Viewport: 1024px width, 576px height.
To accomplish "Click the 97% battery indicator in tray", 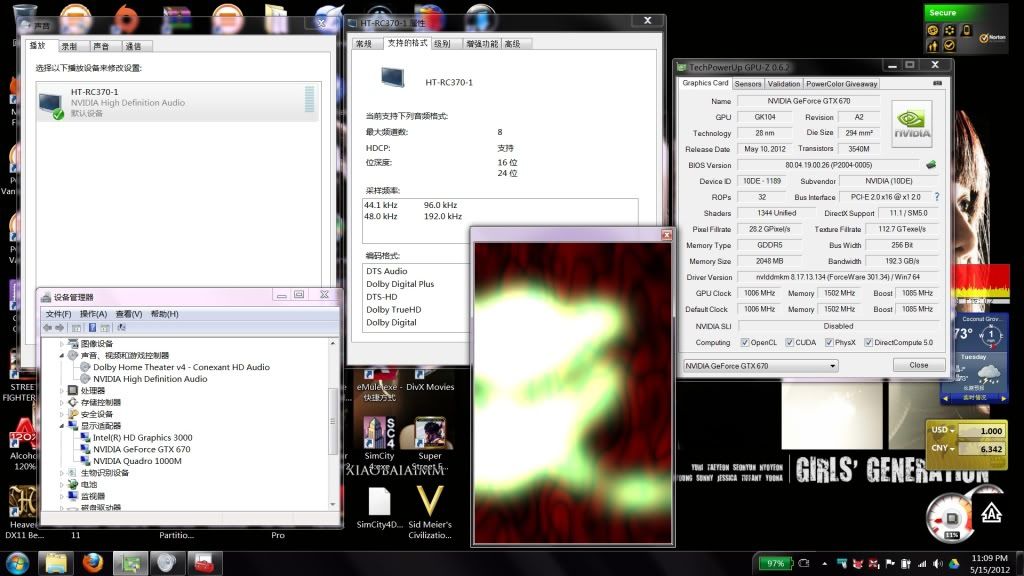I will pos(775,563).
